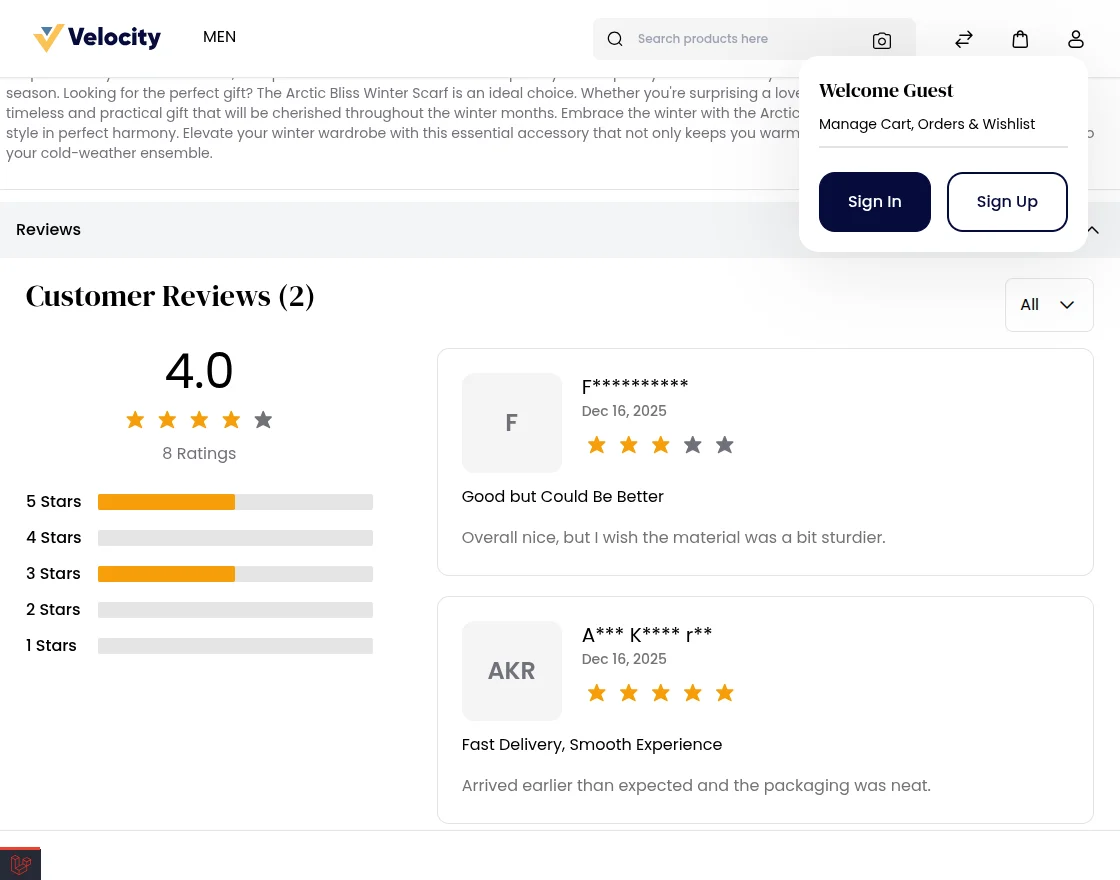Click the Velocity logo
Image resolution: width=1120 pixels, height=880 pixels.
point(97,38)
